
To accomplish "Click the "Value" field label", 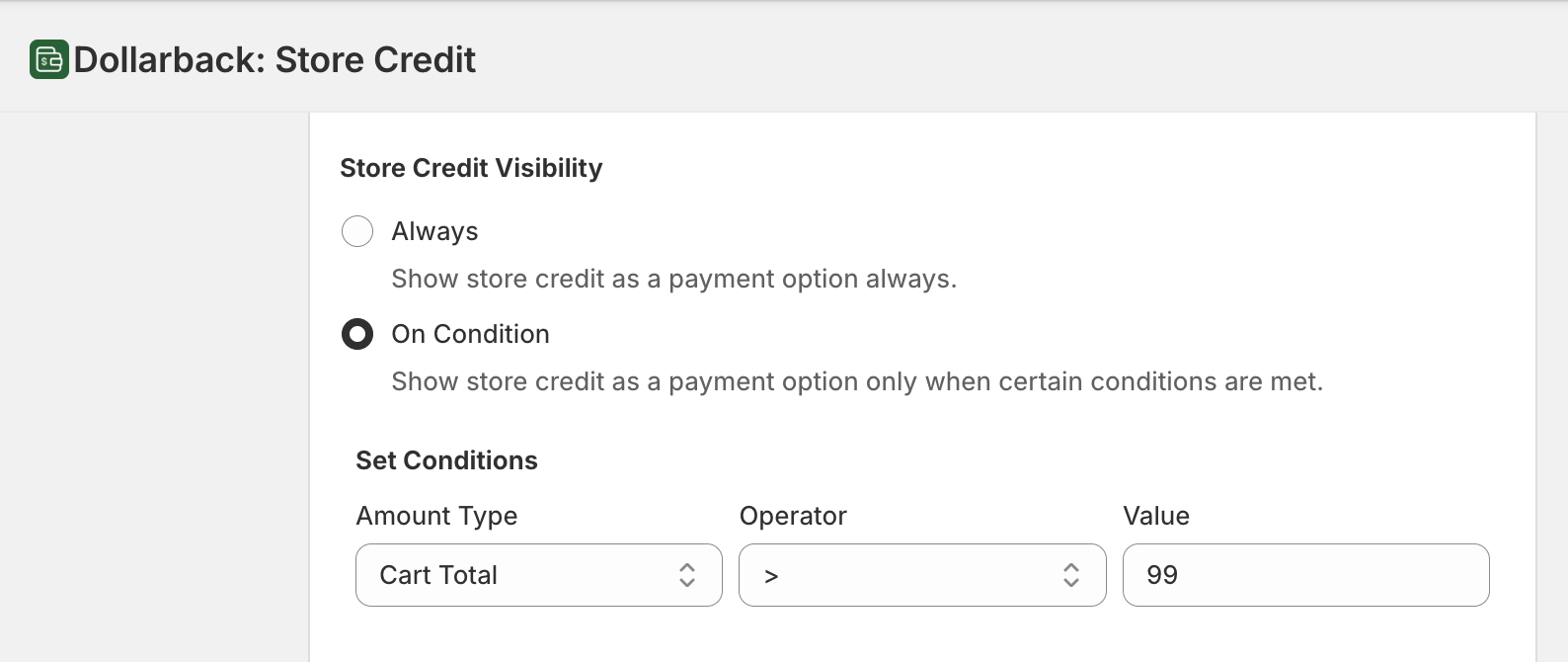I will (x=1156, y=516).
